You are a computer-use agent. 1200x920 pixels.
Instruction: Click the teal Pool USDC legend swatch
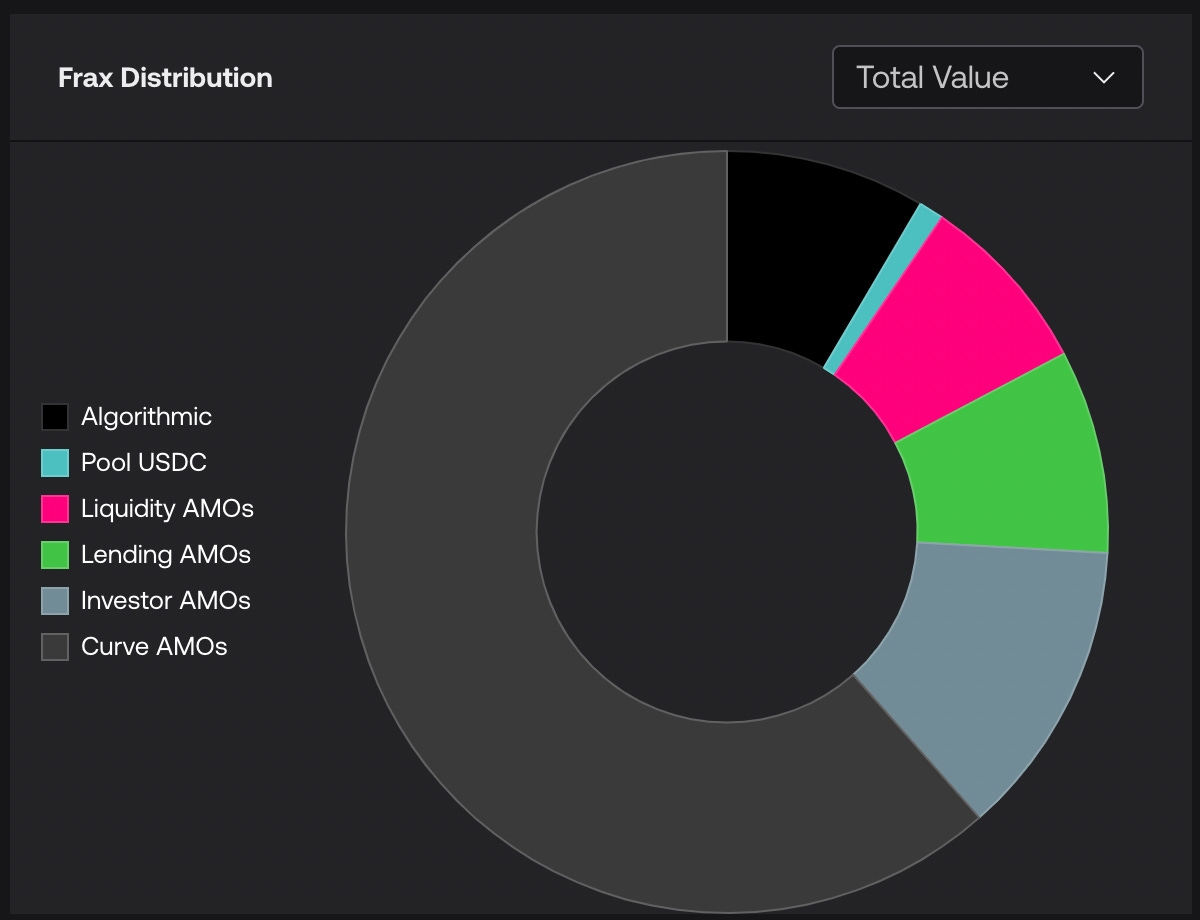[x=55, y=463]
